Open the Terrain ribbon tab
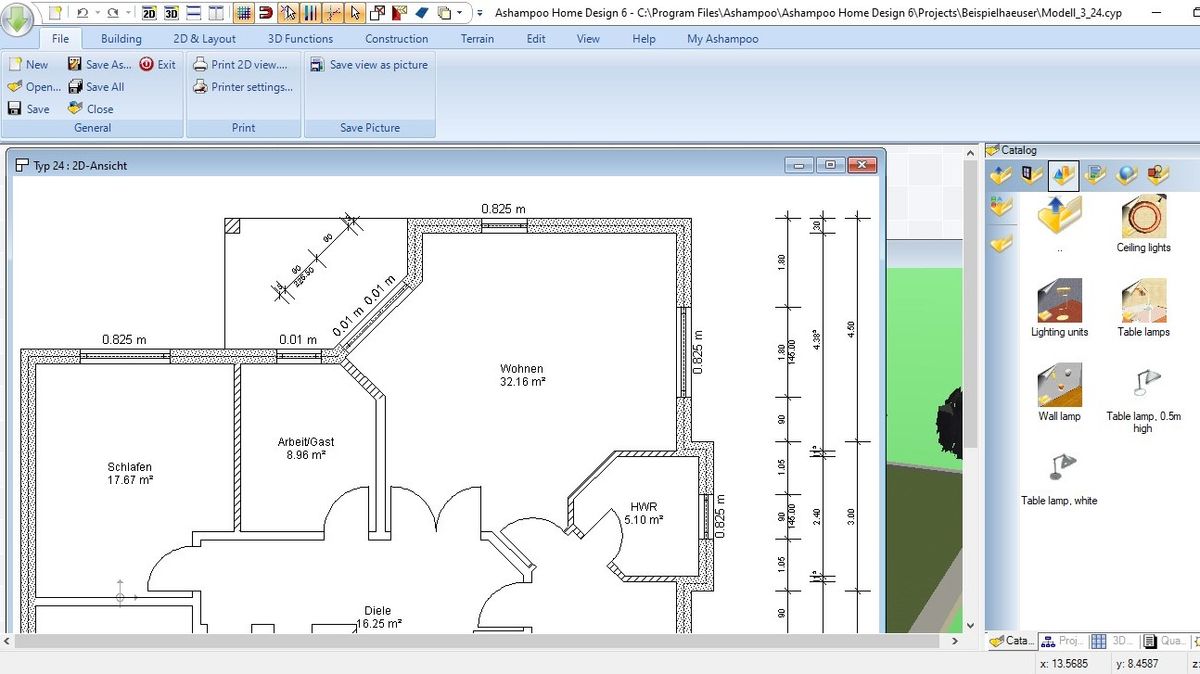This screenshot has width=1200, height=674. [x=477, y=38]
